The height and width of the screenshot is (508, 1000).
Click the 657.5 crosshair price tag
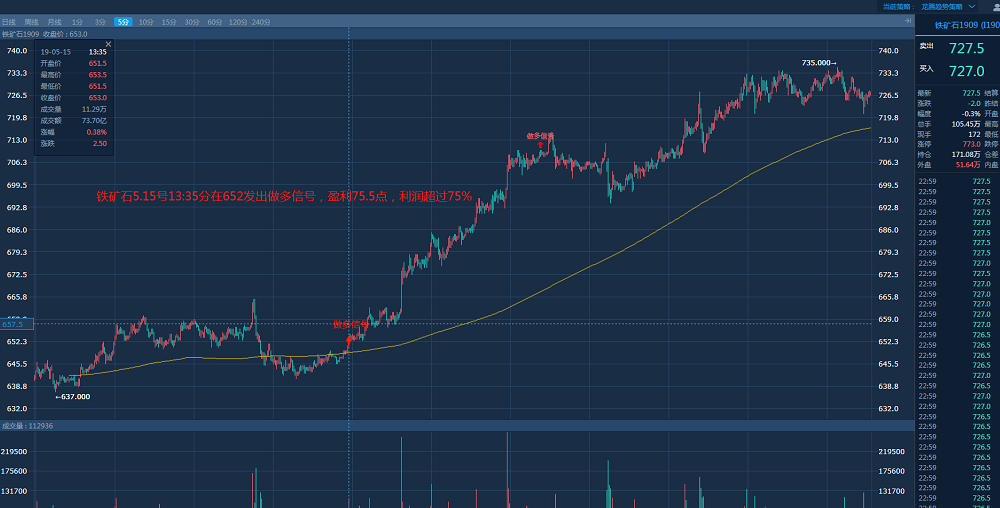click(x=14, y=324)
